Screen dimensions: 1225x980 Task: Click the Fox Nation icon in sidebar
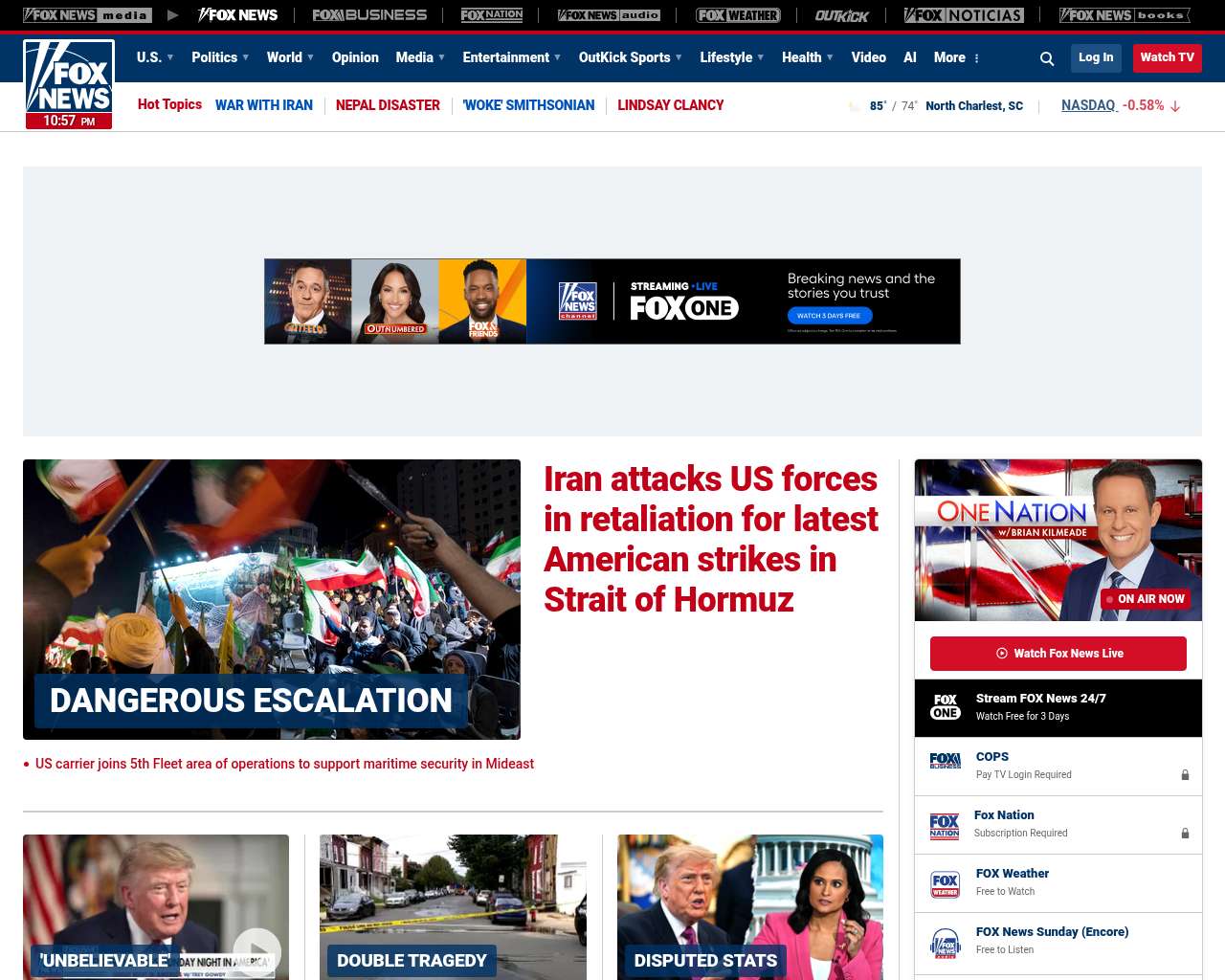(945, 826)
